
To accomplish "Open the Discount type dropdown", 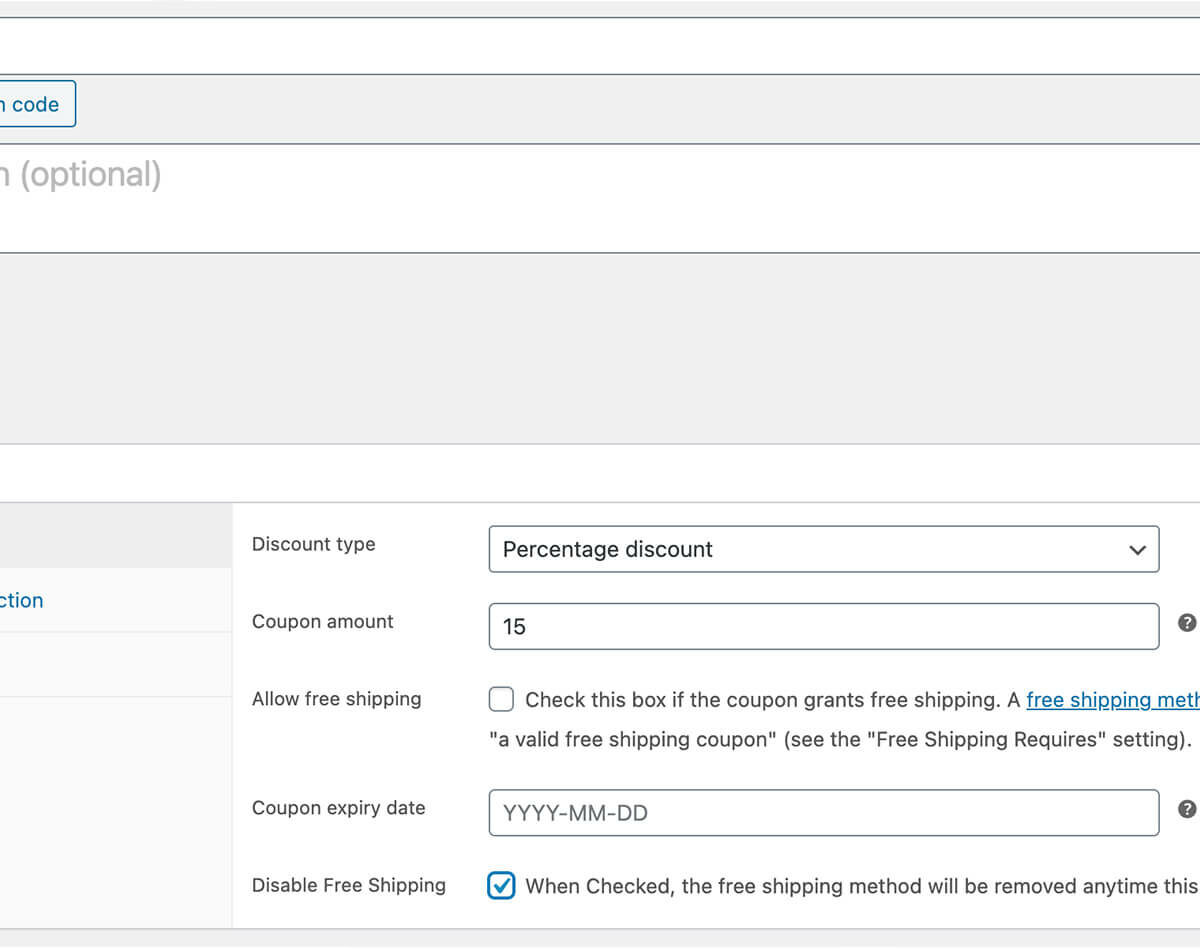I will (822, 549).
